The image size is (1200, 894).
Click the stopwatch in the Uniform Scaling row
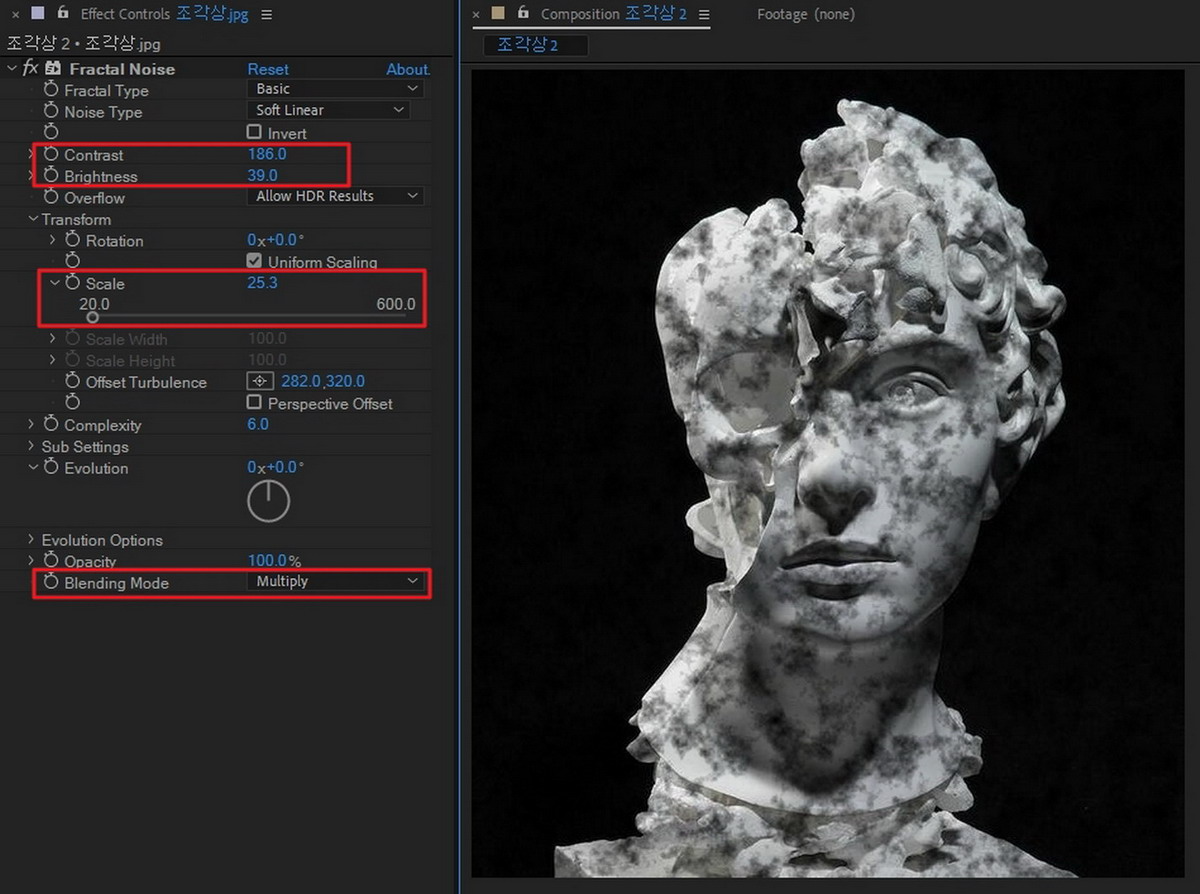pyautogui.click(x=72, y=262)
